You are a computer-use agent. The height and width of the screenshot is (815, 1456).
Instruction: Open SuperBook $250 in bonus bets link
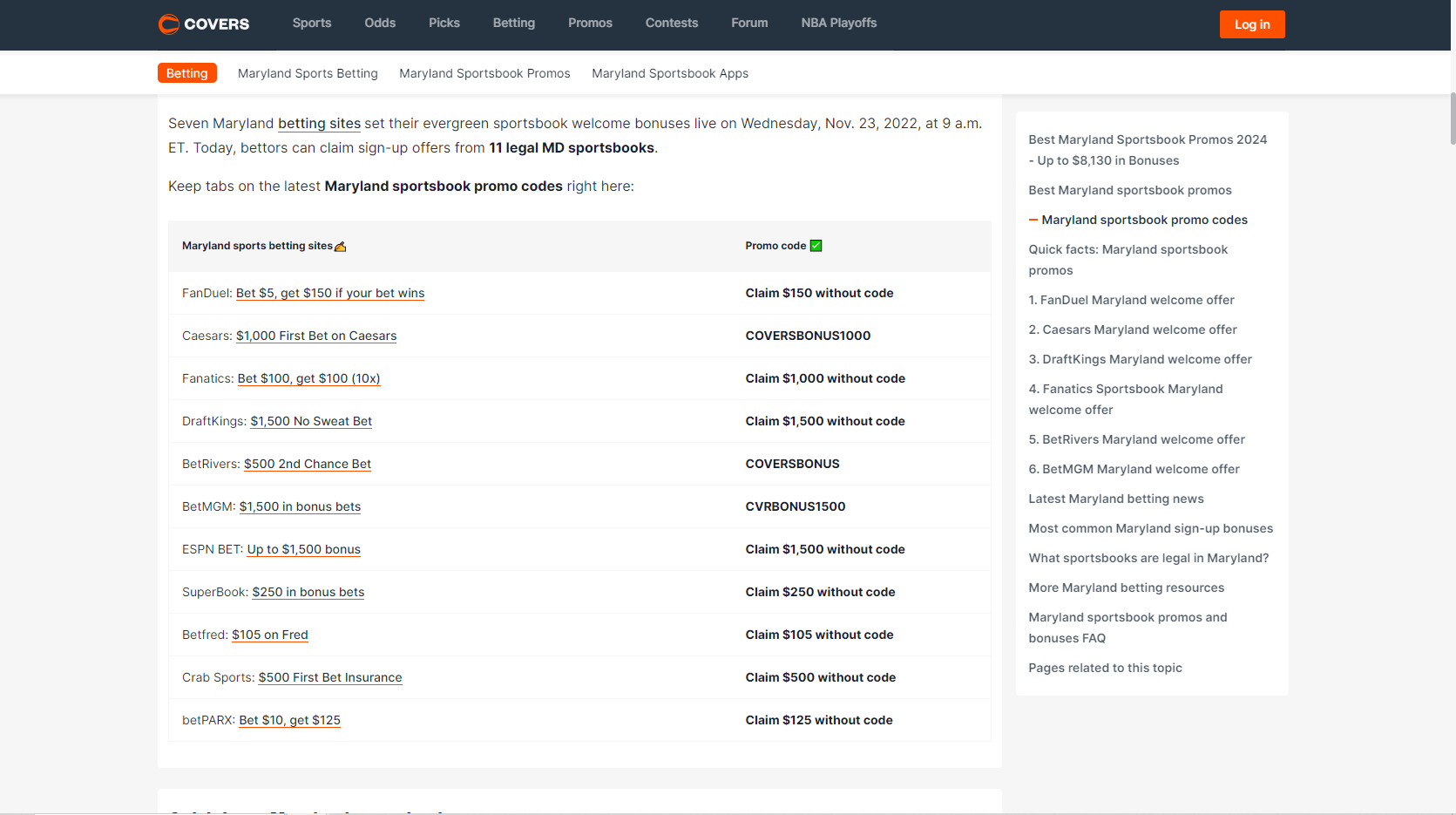pyautogui.click(x=308, y=592)
